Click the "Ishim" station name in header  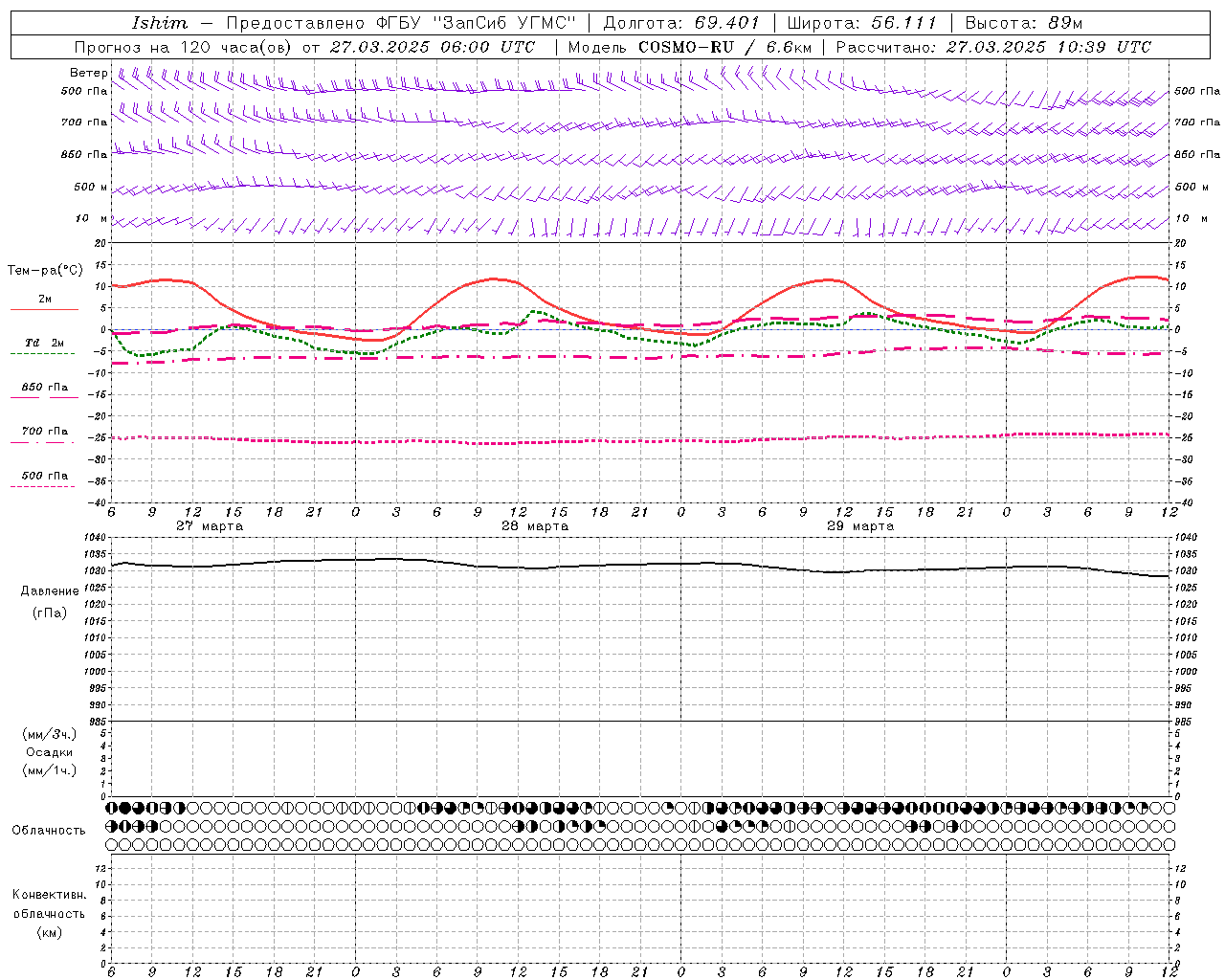159,23
